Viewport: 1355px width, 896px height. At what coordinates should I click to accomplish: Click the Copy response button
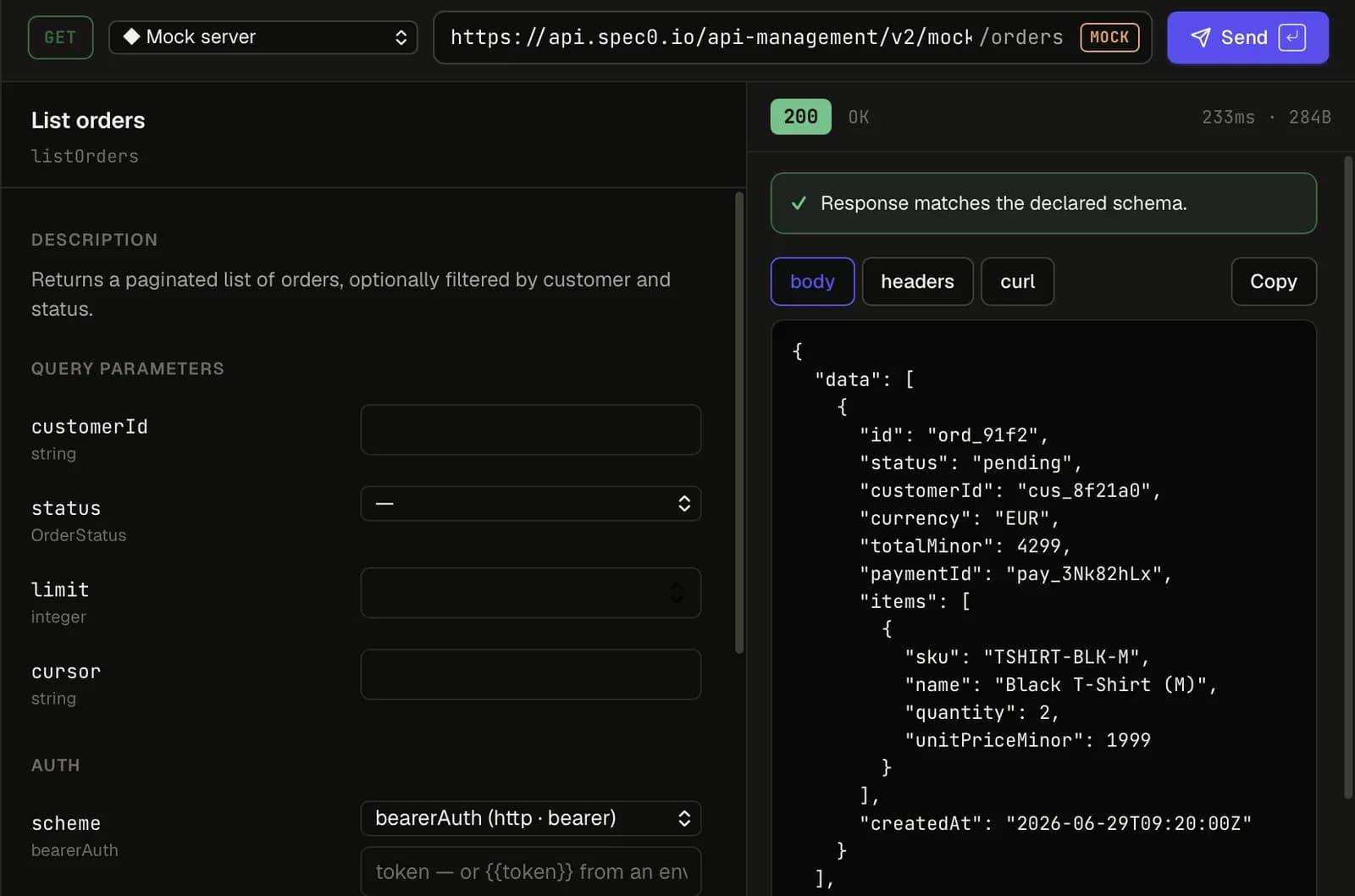pyautogui.click(x=1273, y=281)
